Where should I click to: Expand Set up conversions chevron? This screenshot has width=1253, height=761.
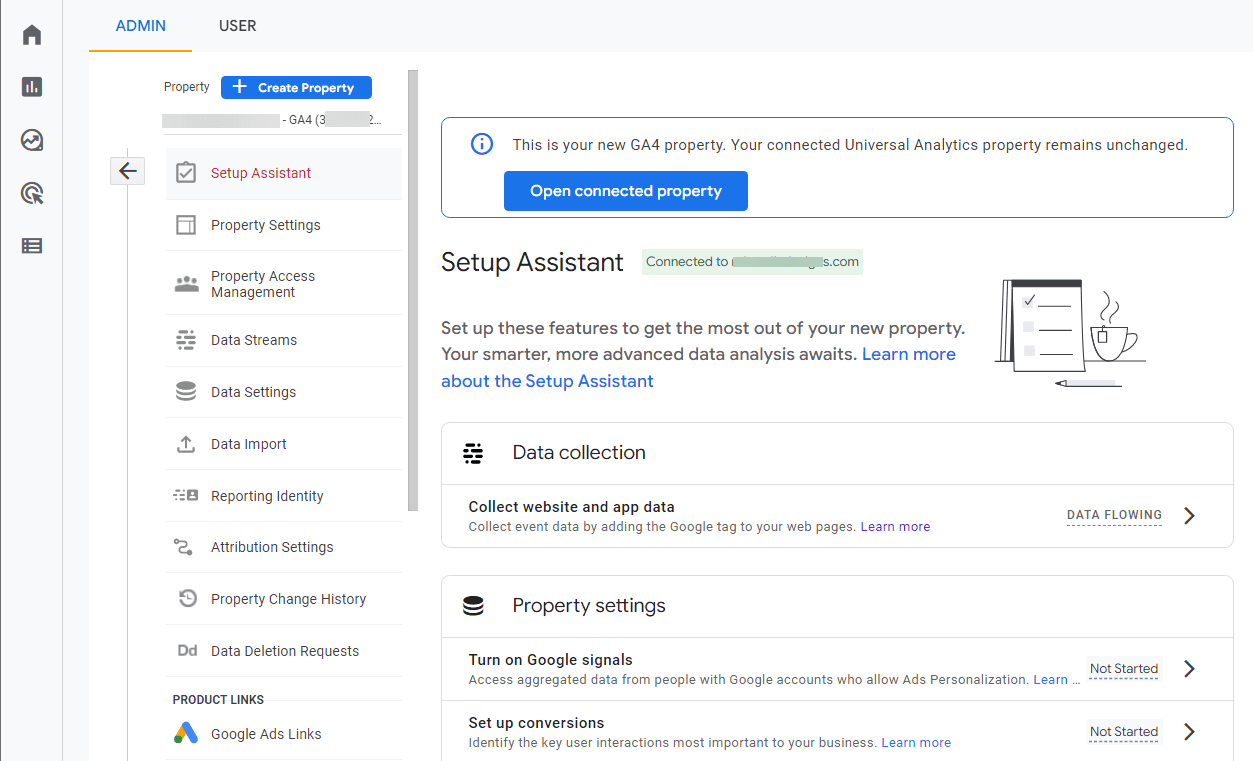click(x=1189, y=732)
